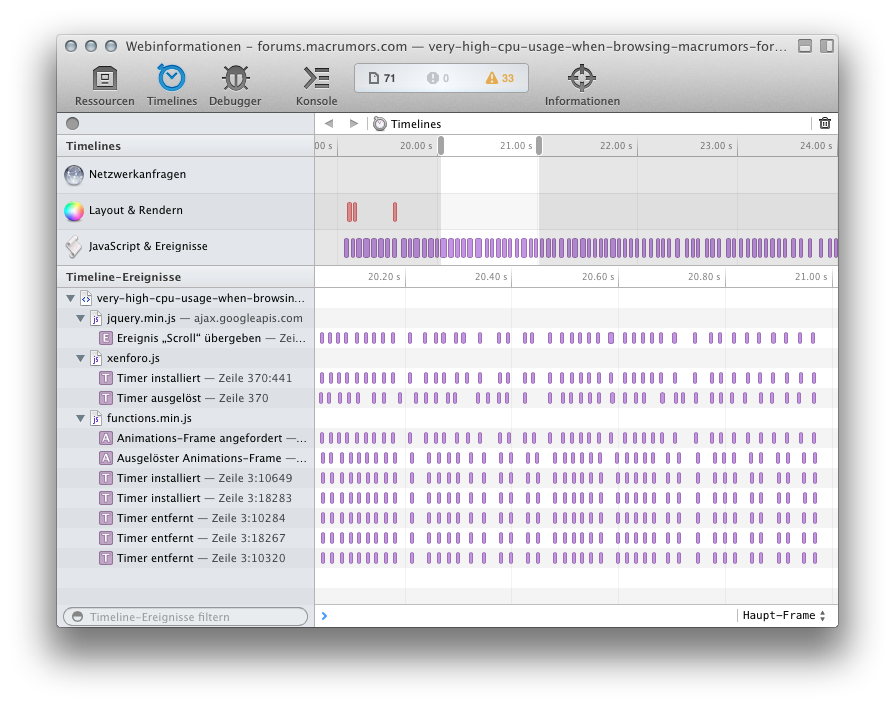Open the Debugger panel
The height and width of the screenshot is (706, 895).
(235, 86)
